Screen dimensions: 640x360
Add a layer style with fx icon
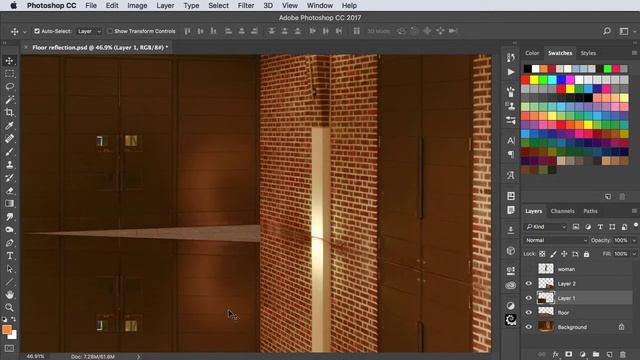555,354
